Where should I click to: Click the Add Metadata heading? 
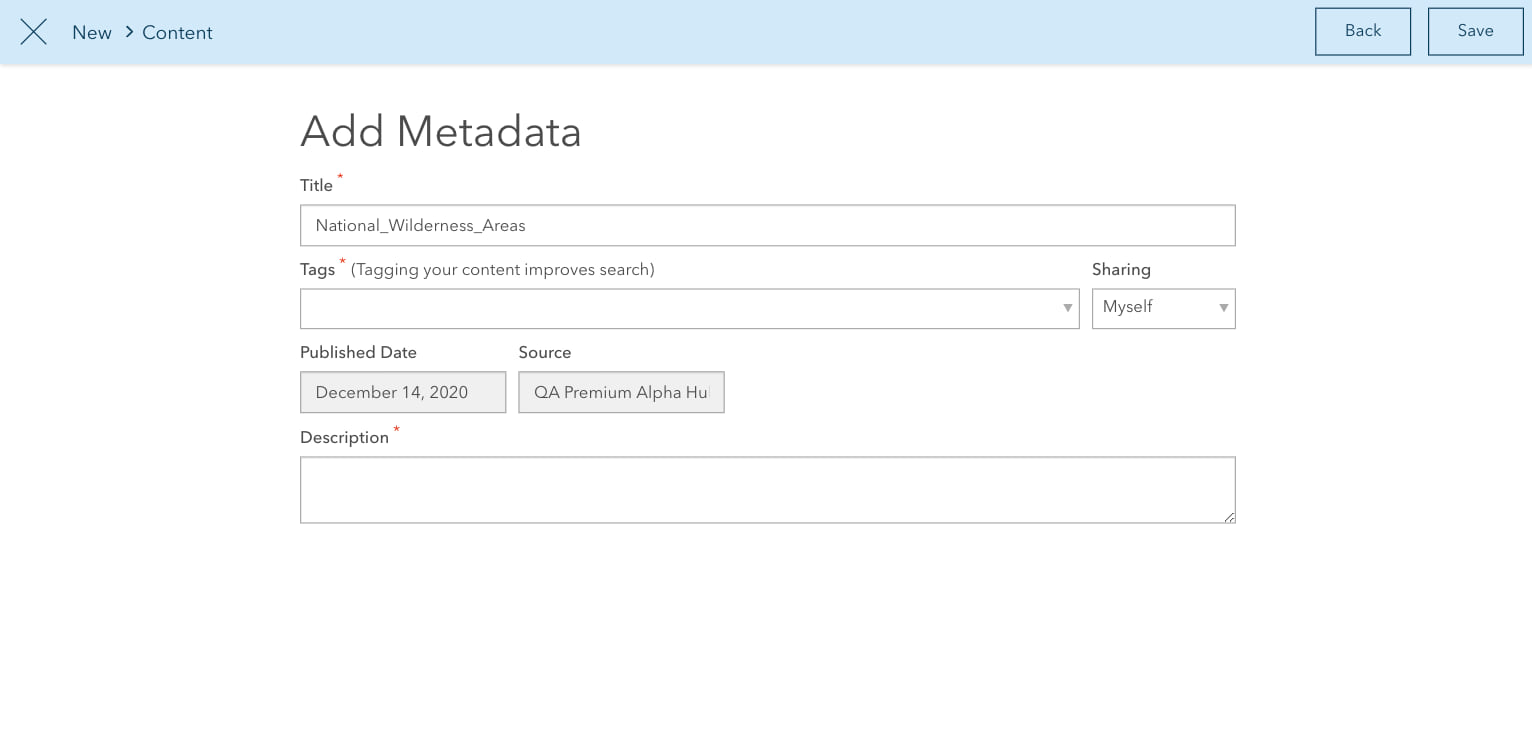click(x=441, y=131)
